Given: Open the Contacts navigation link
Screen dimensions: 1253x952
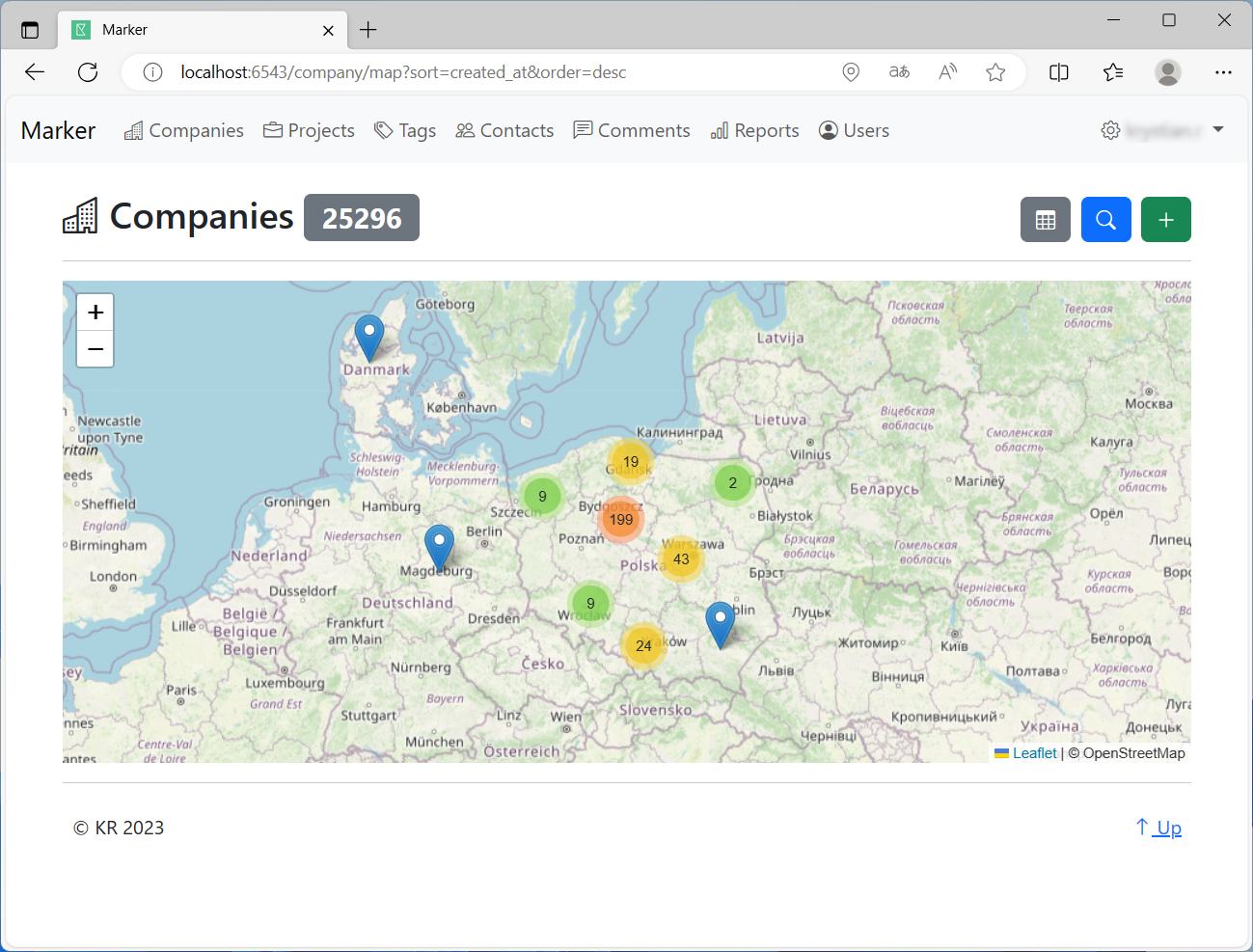Looking at the screenshot, I should 504,130.
